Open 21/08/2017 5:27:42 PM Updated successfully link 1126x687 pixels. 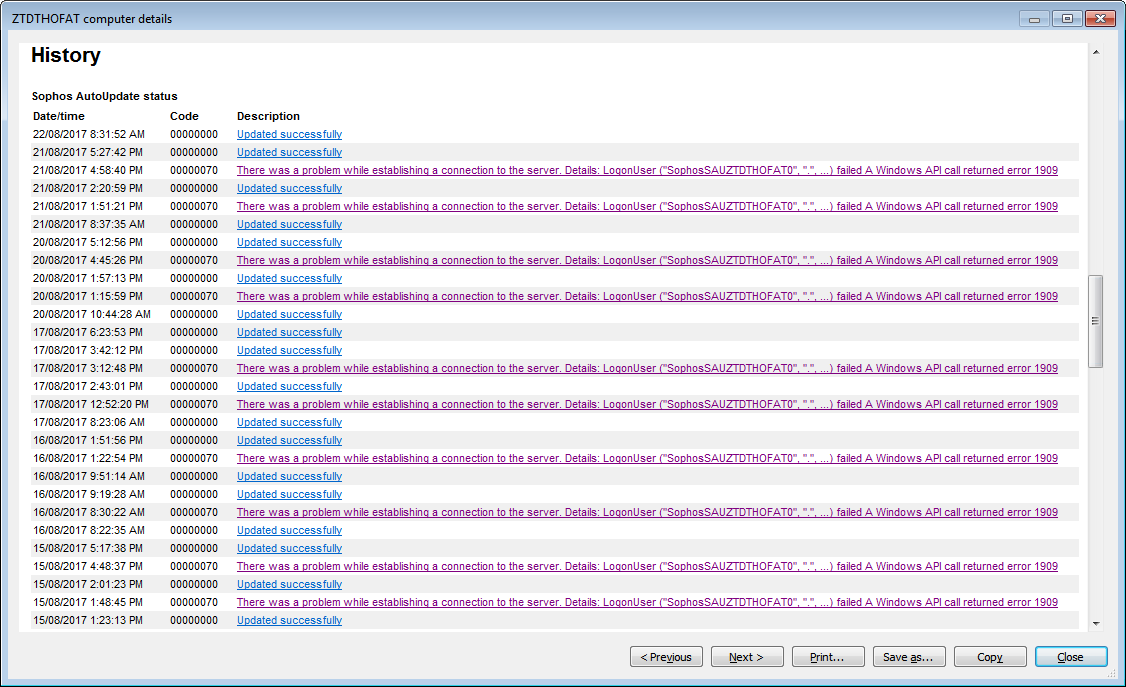[289, 152]
